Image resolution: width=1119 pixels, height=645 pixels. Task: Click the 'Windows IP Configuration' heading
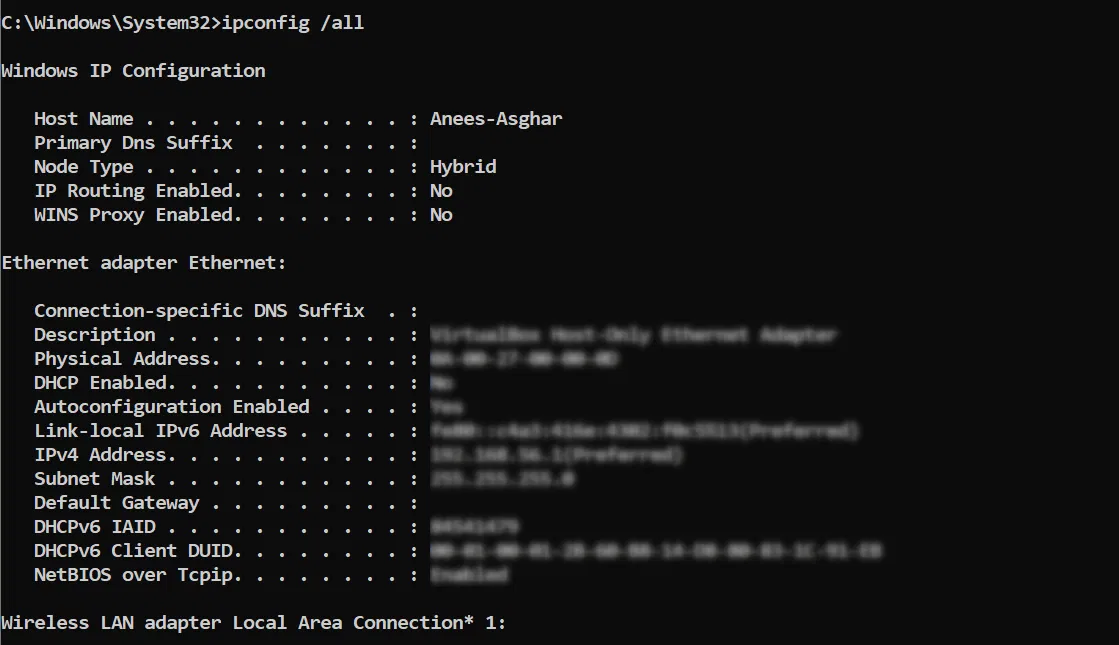(x=133, y=71)
